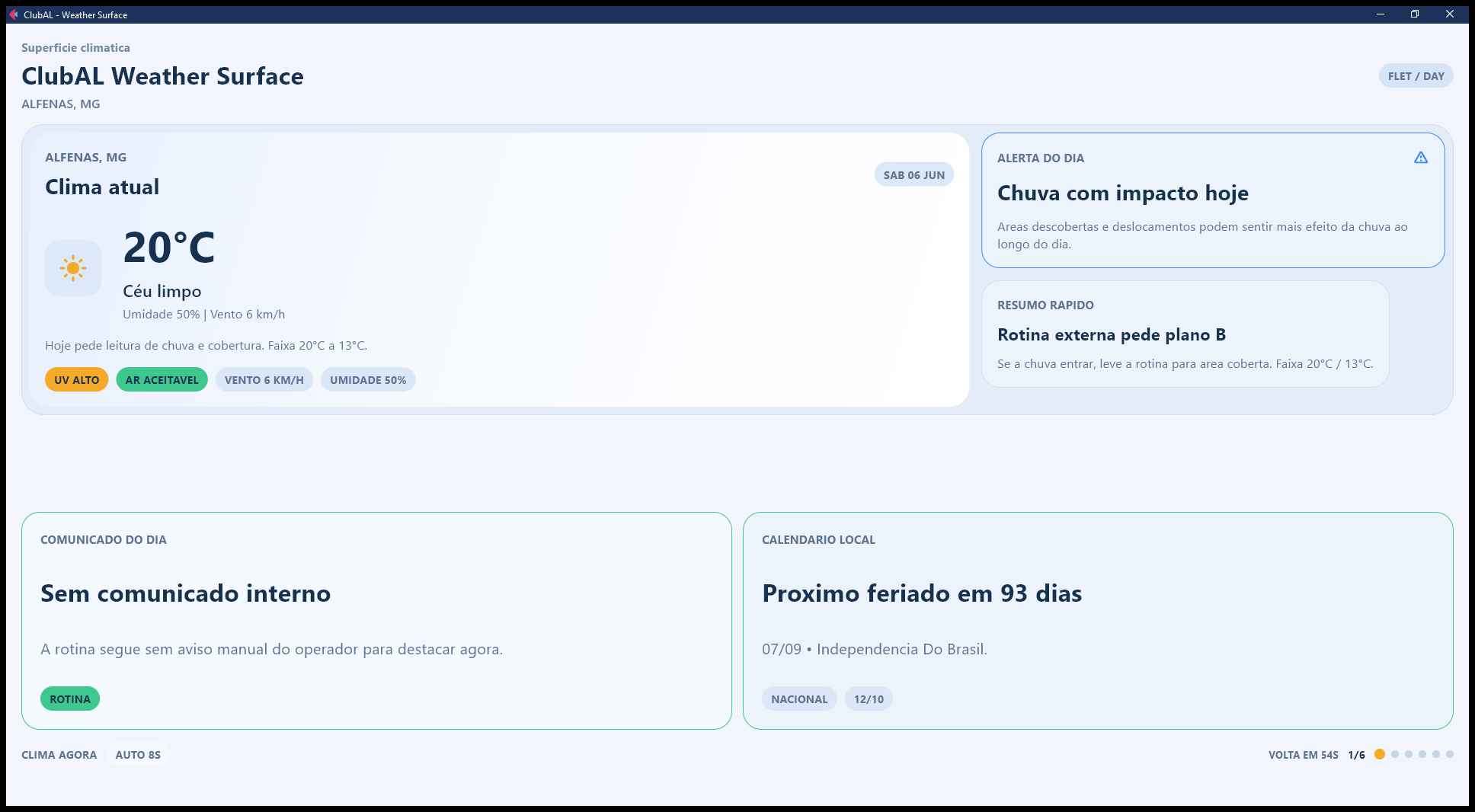Image resolution: width=1475 pixels, height=812 pixels.
Task: Jump to the fourth pagination dot
Action: point(1422,754)
